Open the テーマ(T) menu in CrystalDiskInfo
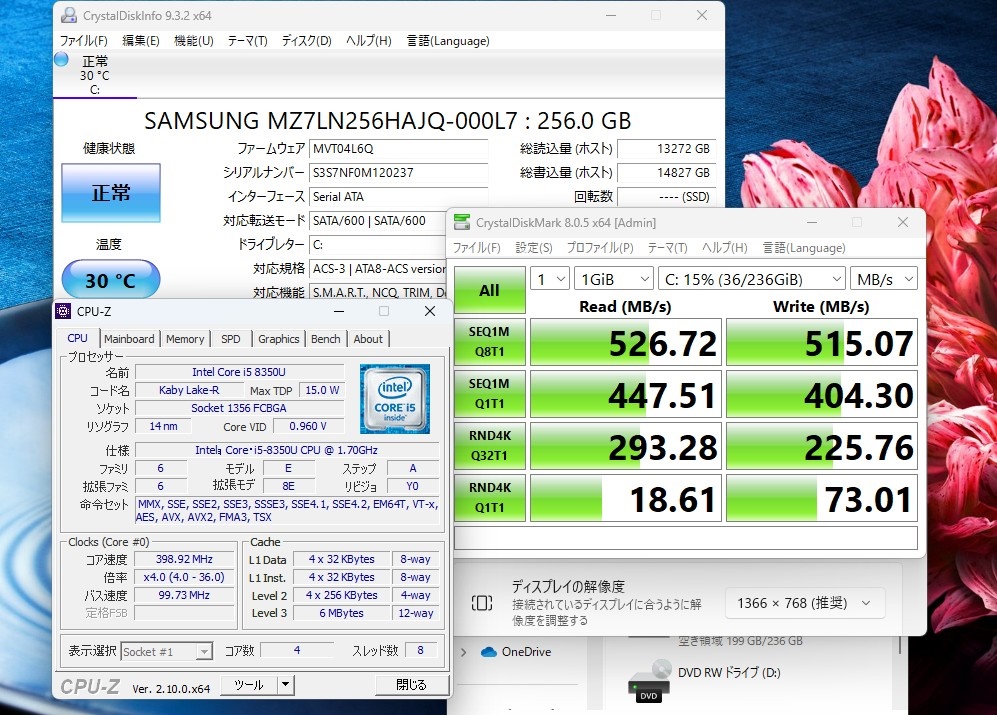 click(x=247, y=41)
